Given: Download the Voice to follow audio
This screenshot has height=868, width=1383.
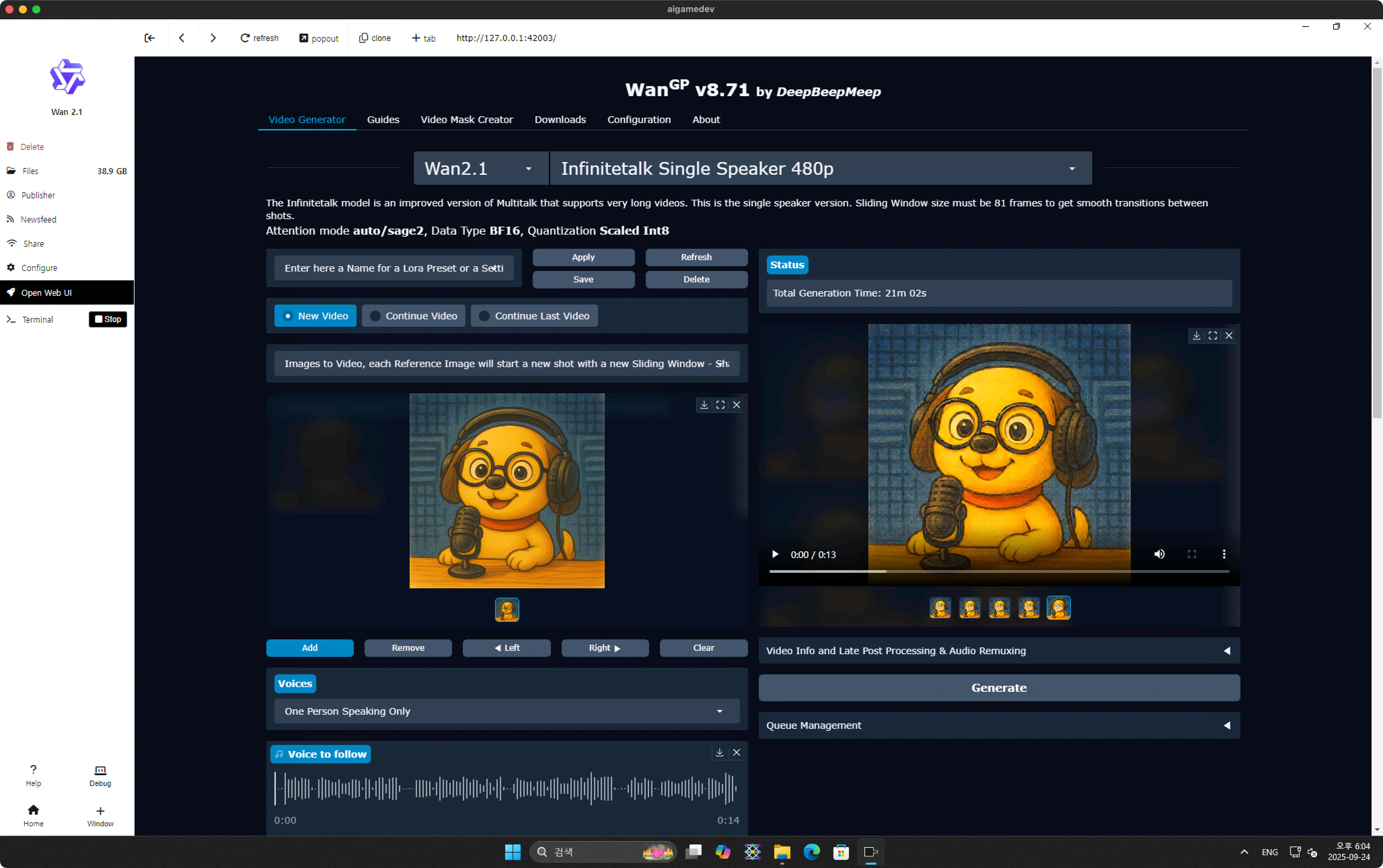Looking at the screenshot, I should [719, 752].
